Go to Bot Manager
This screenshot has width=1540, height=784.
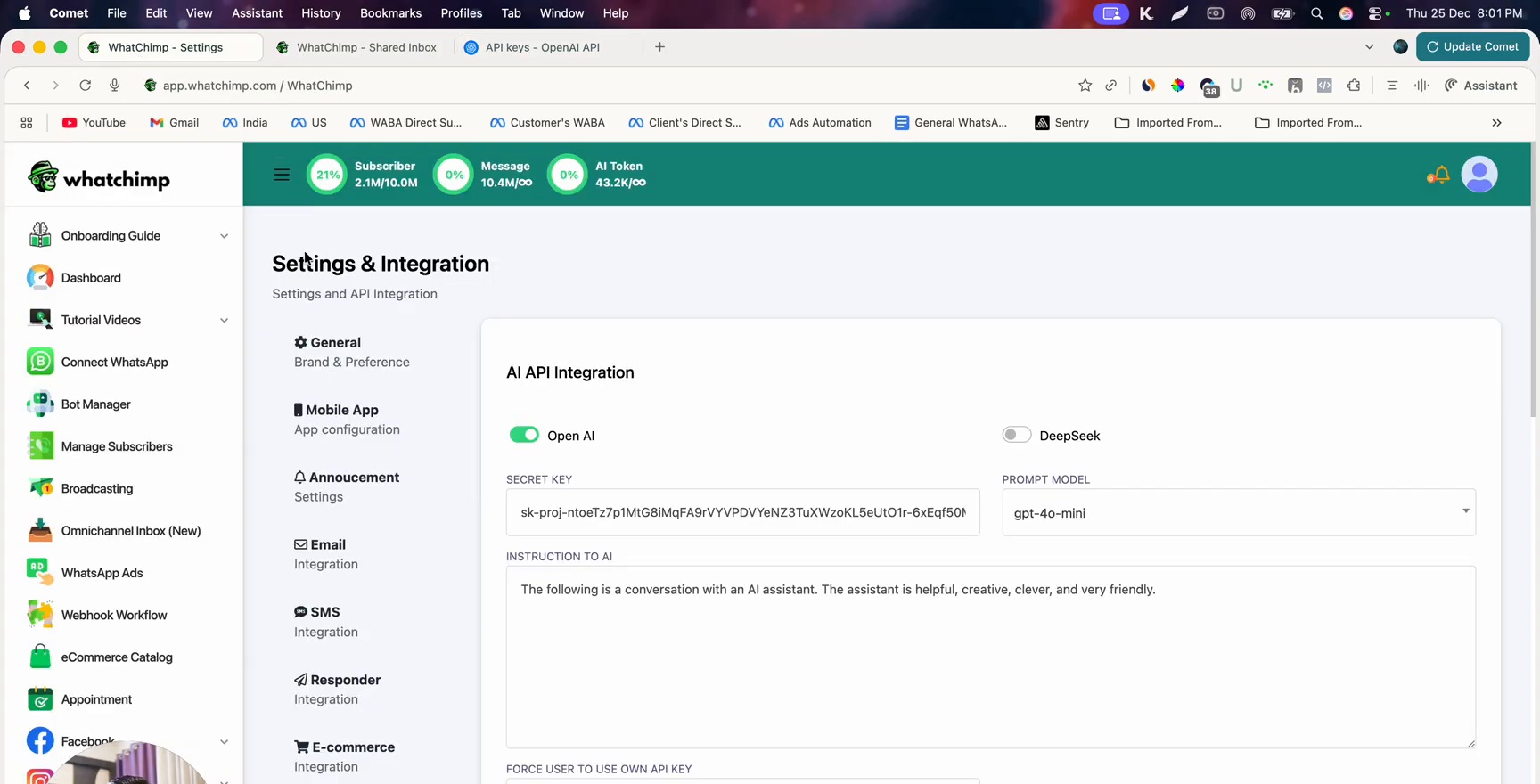coord(95,404)
